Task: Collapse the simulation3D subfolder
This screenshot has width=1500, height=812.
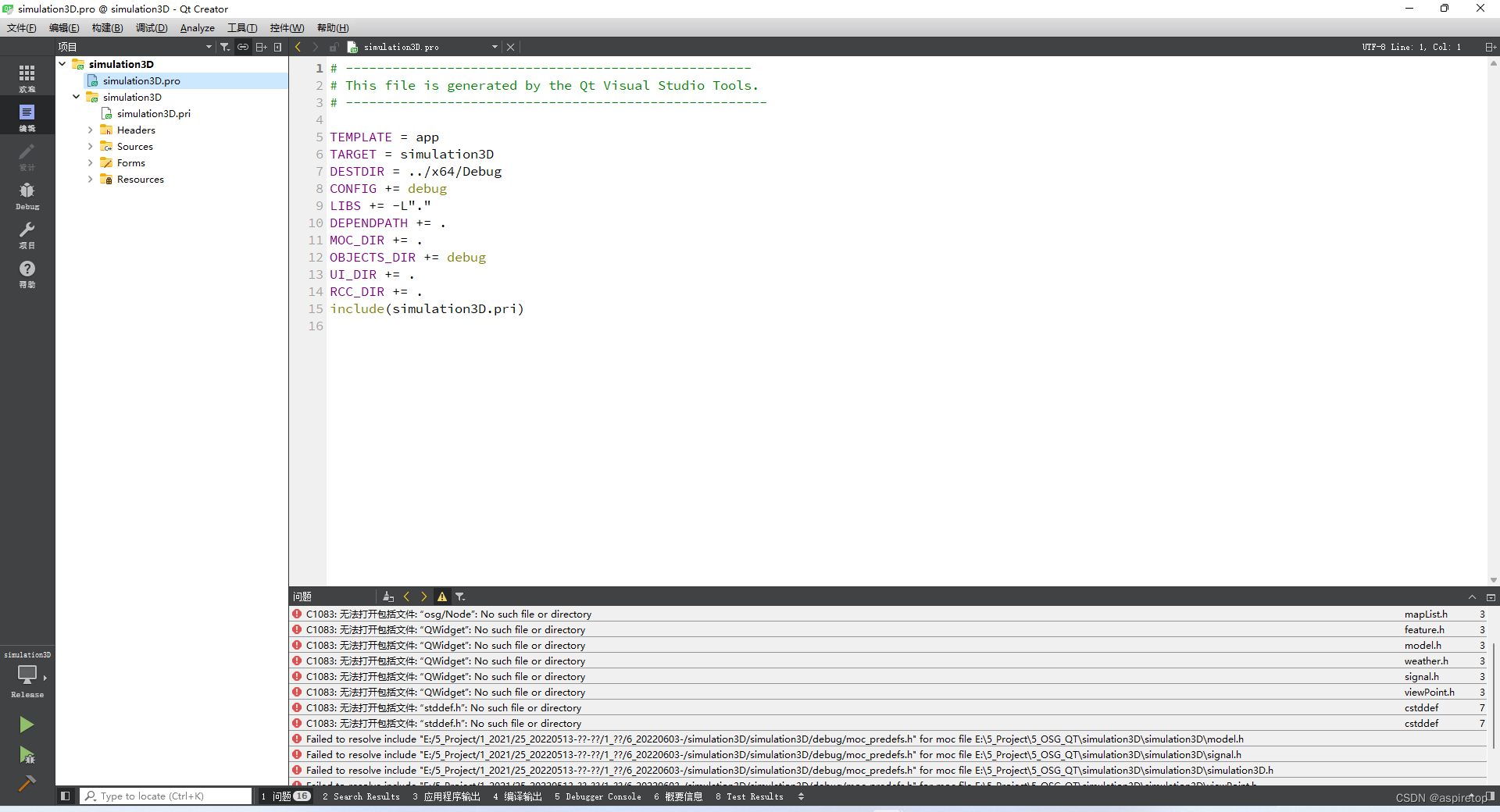Action: pos(76,97)
